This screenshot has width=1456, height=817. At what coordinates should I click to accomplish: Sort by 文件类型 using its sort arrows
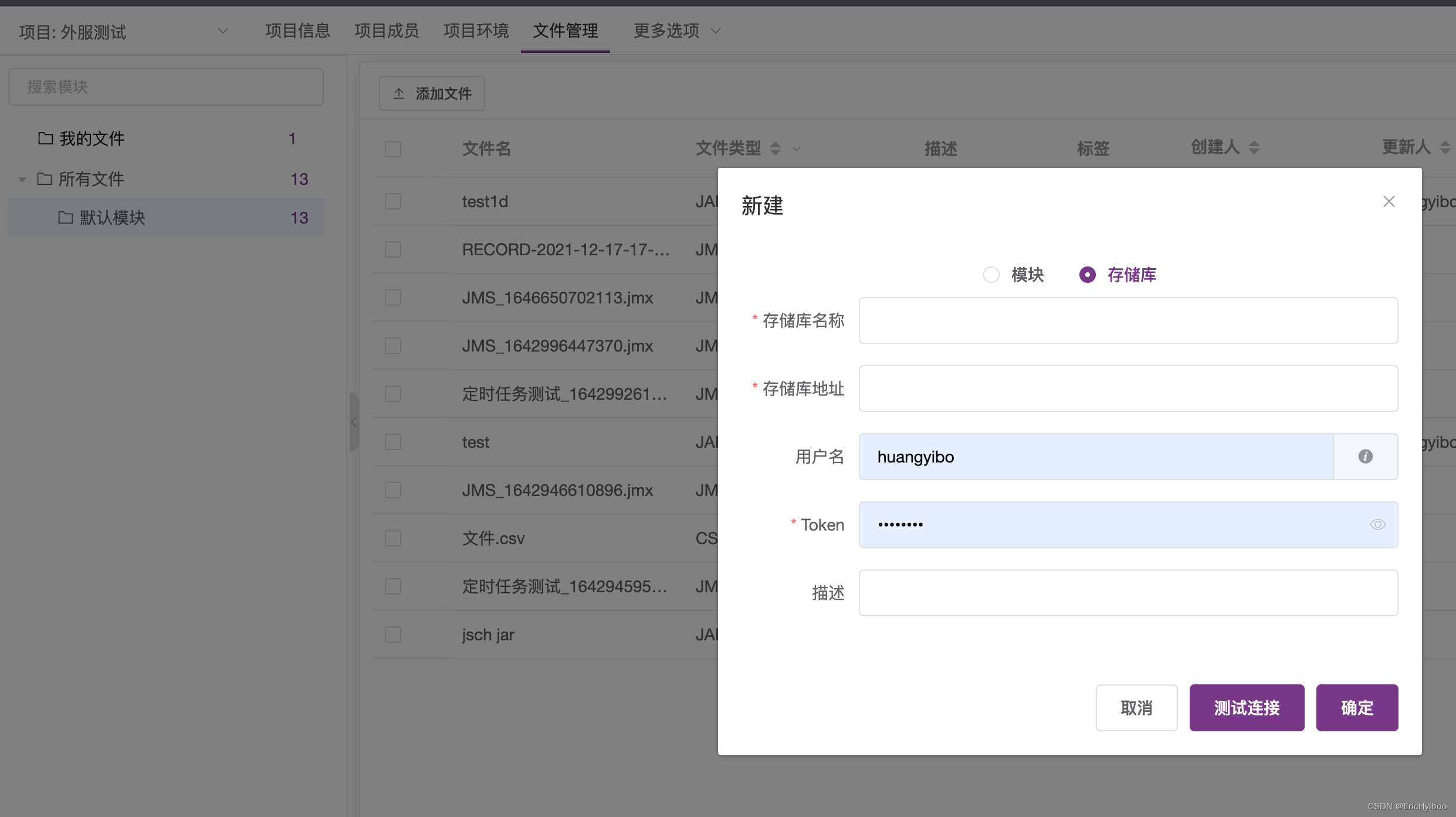(776, 148)
